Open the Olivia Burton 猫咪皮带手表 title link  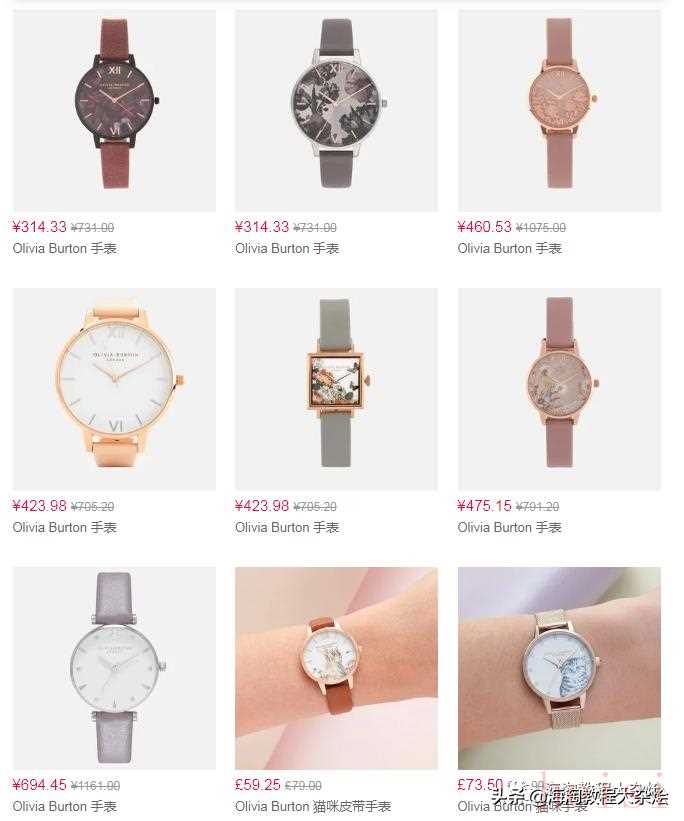pos(313,806)
